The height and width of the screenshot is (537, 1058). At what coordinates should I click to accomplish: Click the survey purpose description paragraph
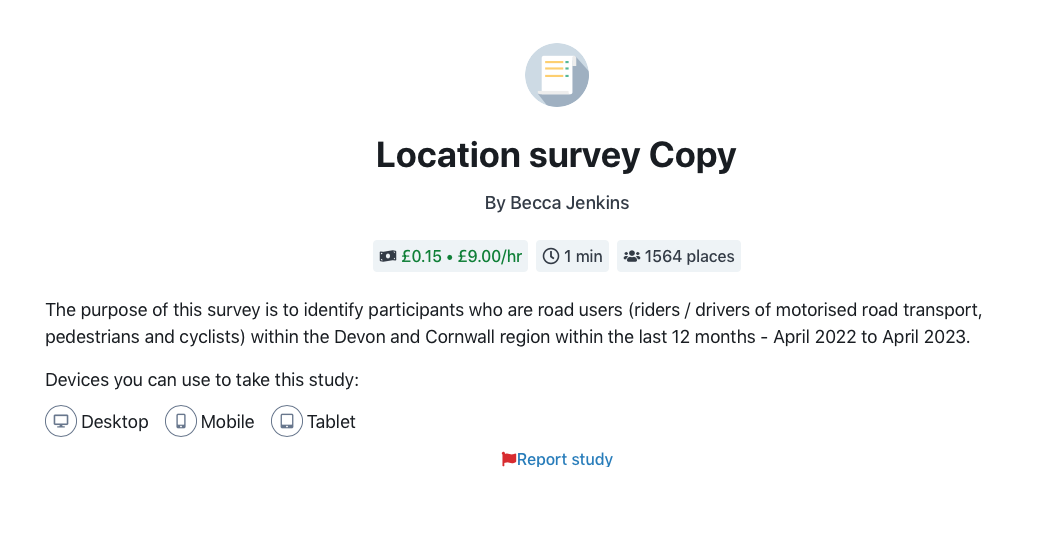pyautogui.click(x=513, y=323)
